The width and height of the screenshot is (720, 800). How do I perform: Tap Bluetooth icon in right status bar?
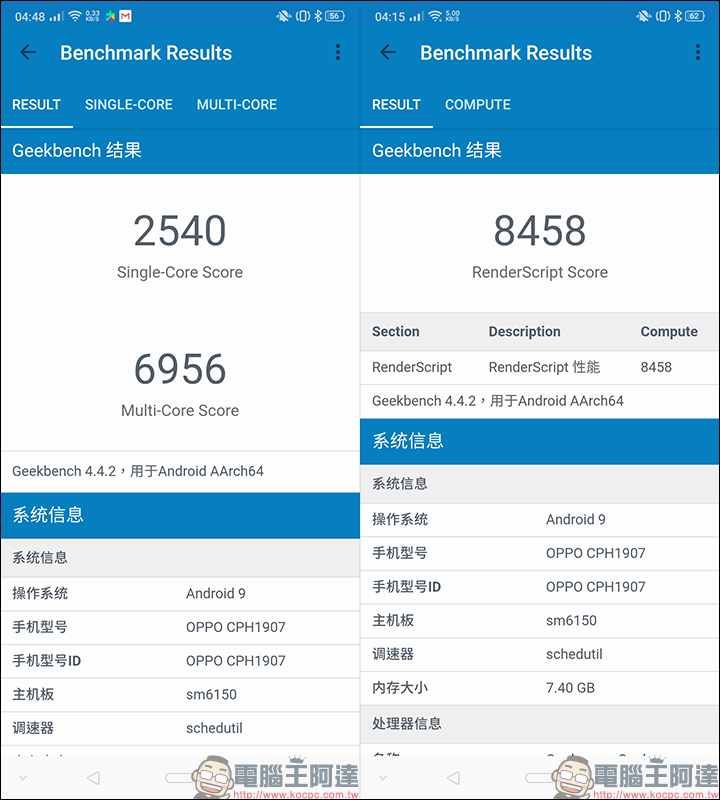click(678, 16)
